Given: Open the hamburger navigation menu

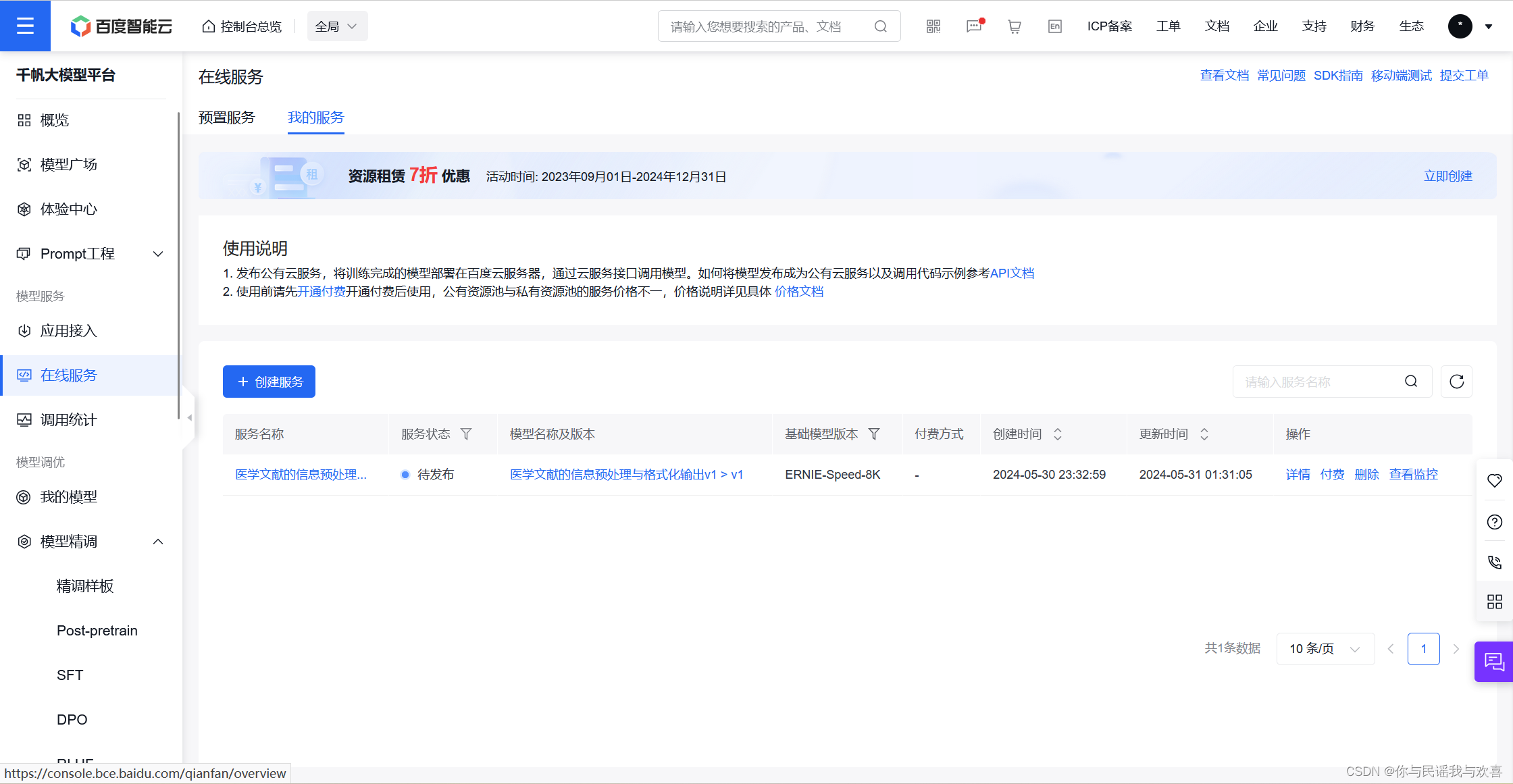Looking at the screenshot, I should pyautogui.click(x=25, y=26).
